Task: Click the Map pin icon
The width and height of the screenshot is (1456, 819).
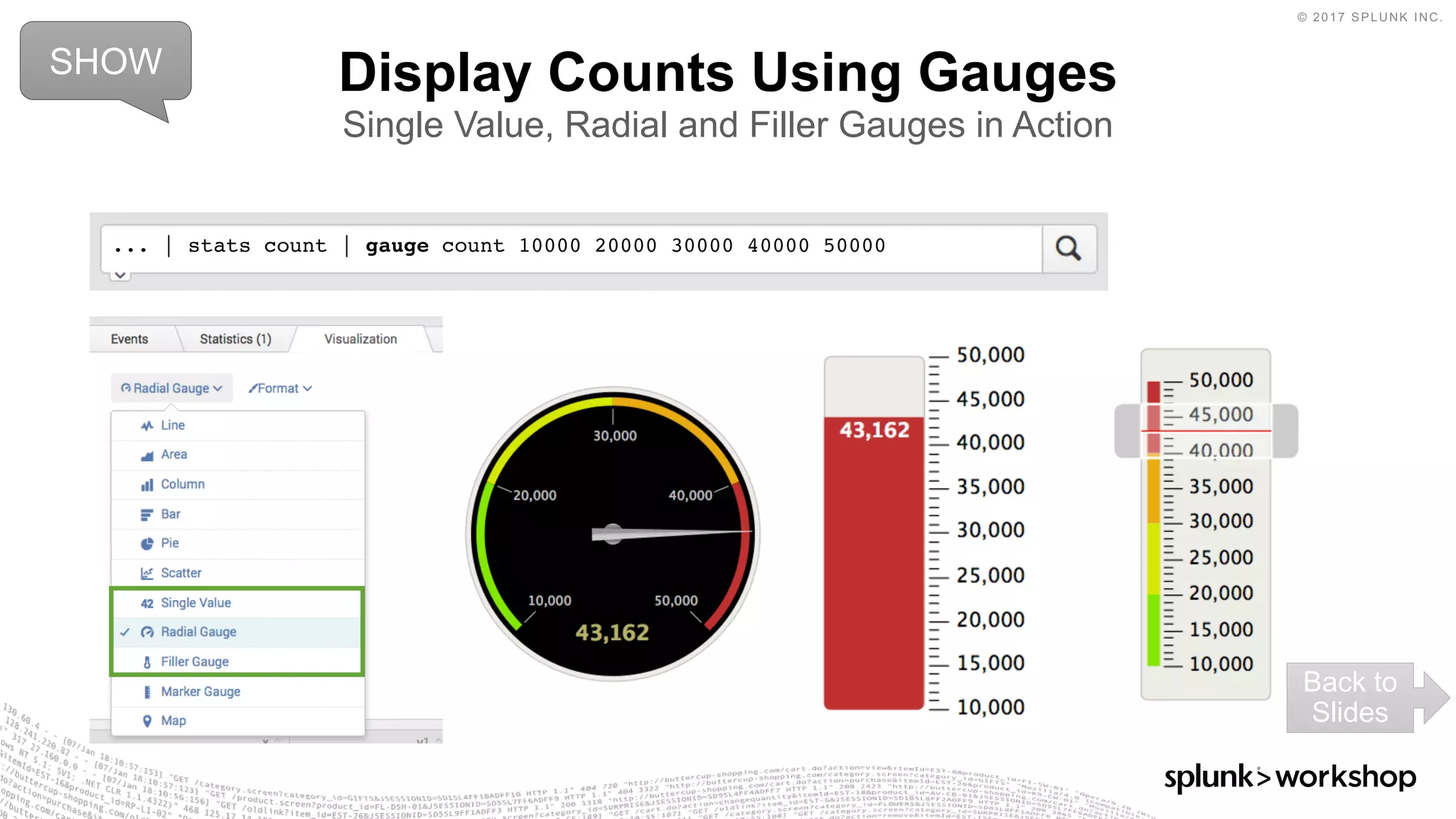Action: [x=147, y=722]
